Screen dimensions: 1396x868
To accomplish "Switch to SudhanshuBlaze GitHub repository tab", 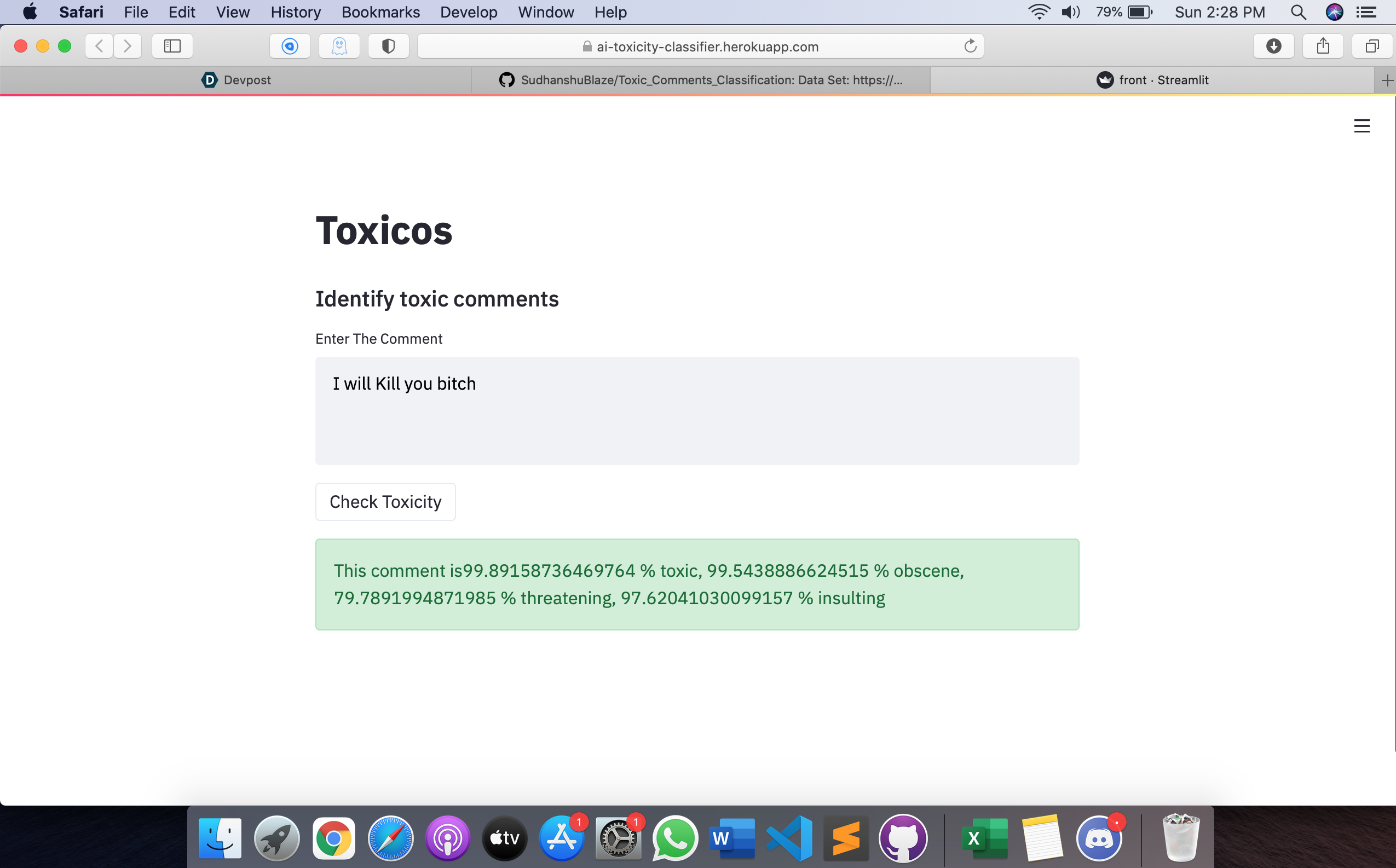I will pyautogui.click(x=700, y=80).
